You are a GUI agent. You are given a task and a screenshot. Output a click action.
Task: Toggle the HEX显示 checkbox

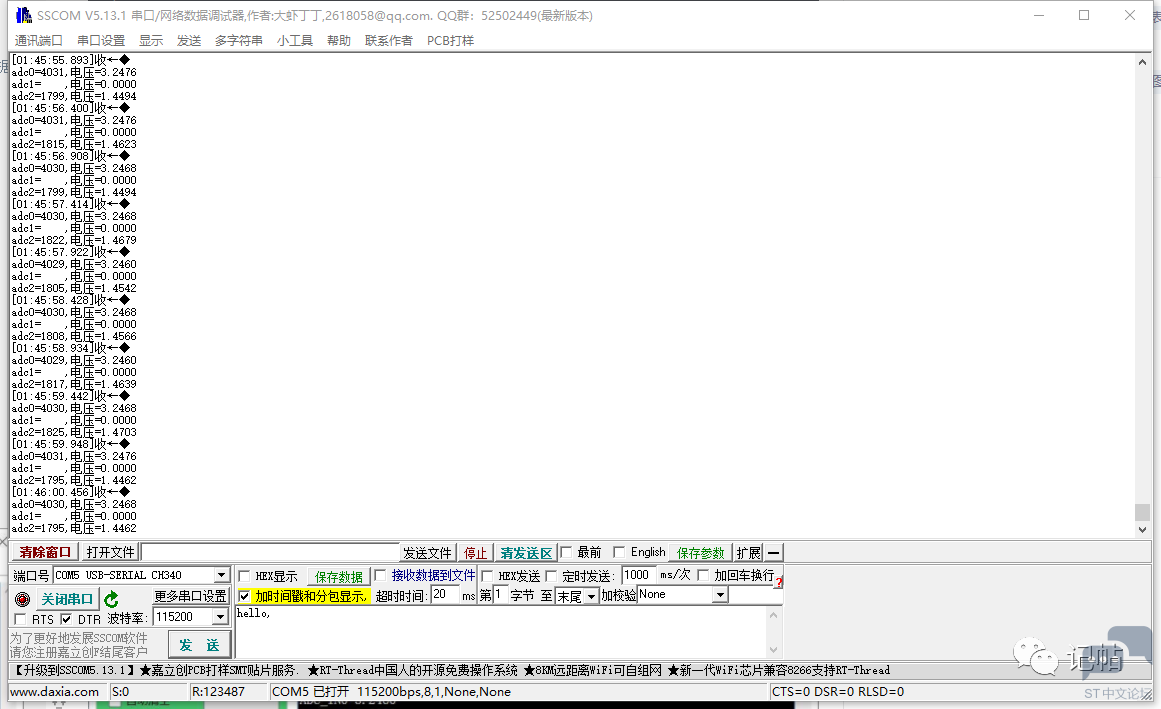[x=244, y=576]
